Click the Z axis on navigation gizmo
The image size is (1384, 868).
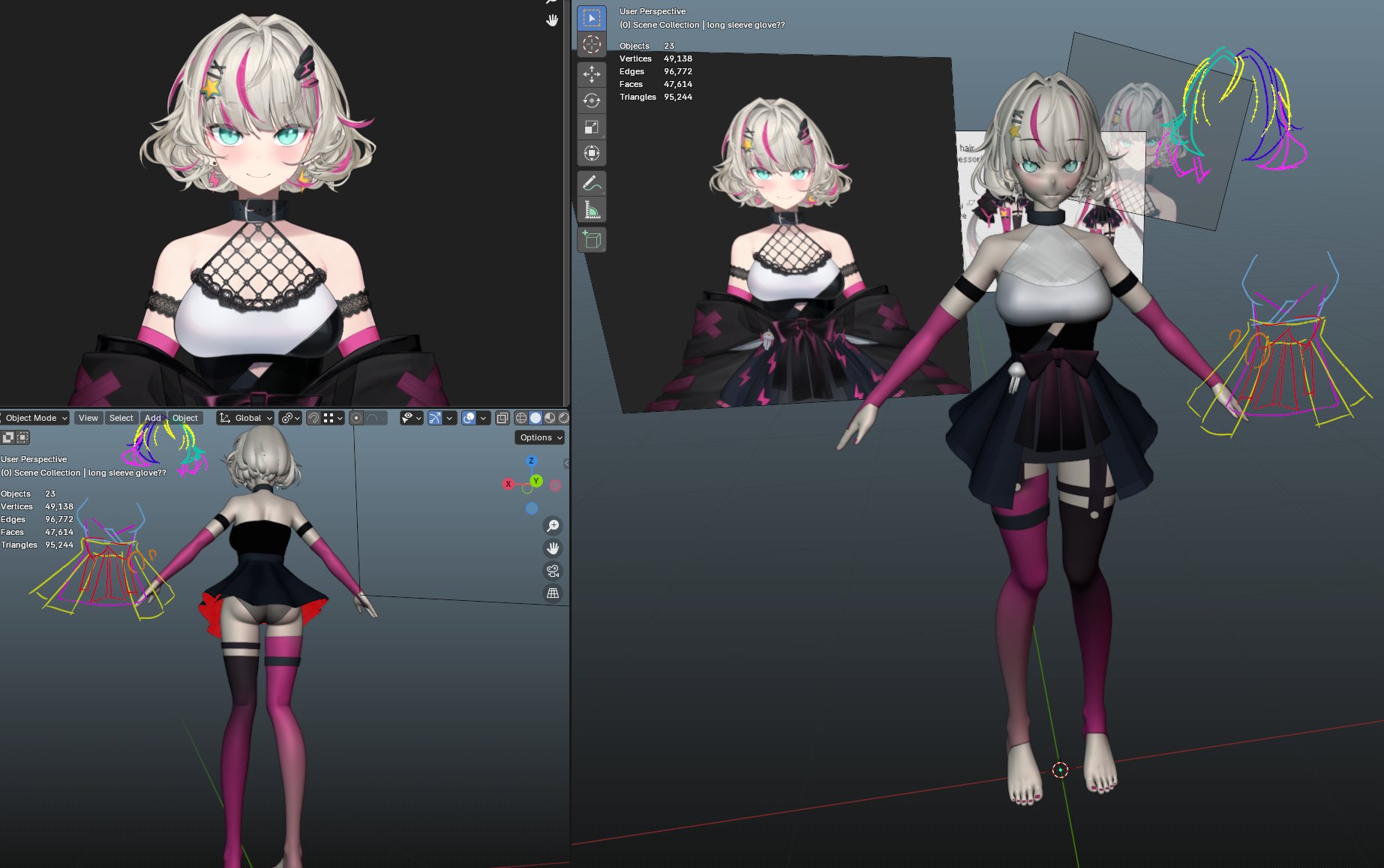tap(531, 461)
